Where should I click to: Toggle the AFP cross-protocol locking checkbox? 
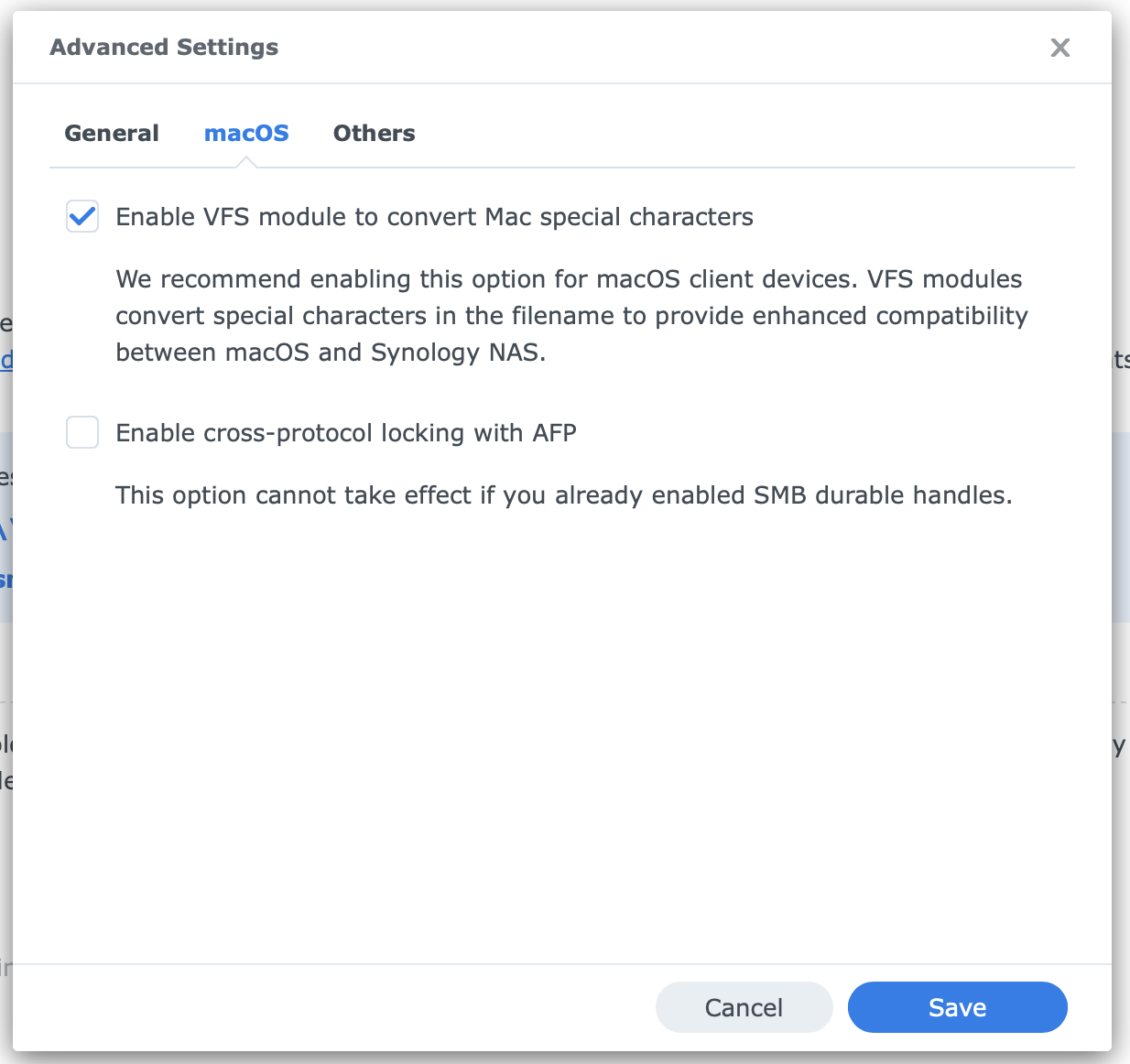click(x=81, y=432)
